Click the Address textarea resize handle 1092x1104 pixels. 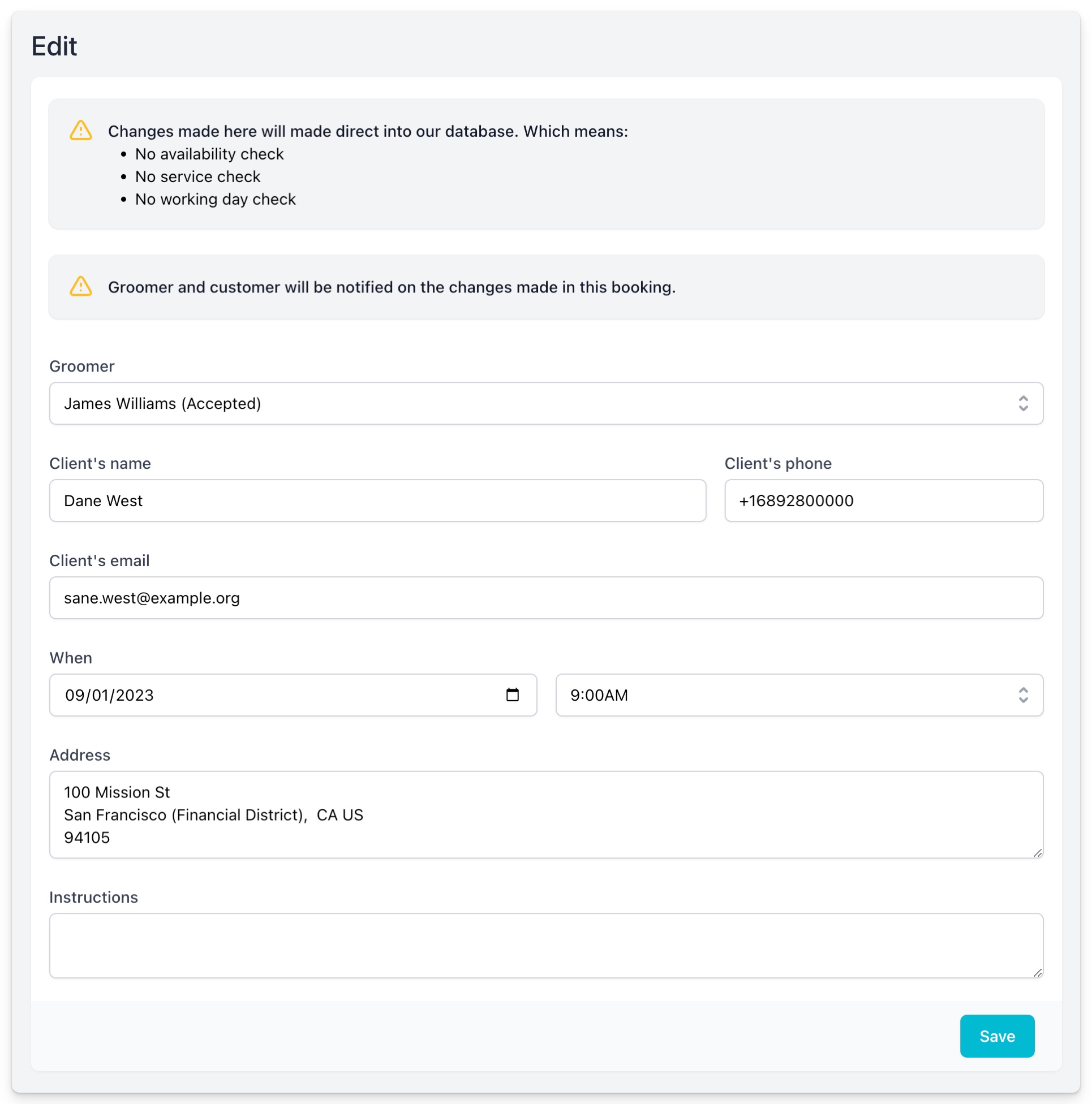click(1037, 852)
